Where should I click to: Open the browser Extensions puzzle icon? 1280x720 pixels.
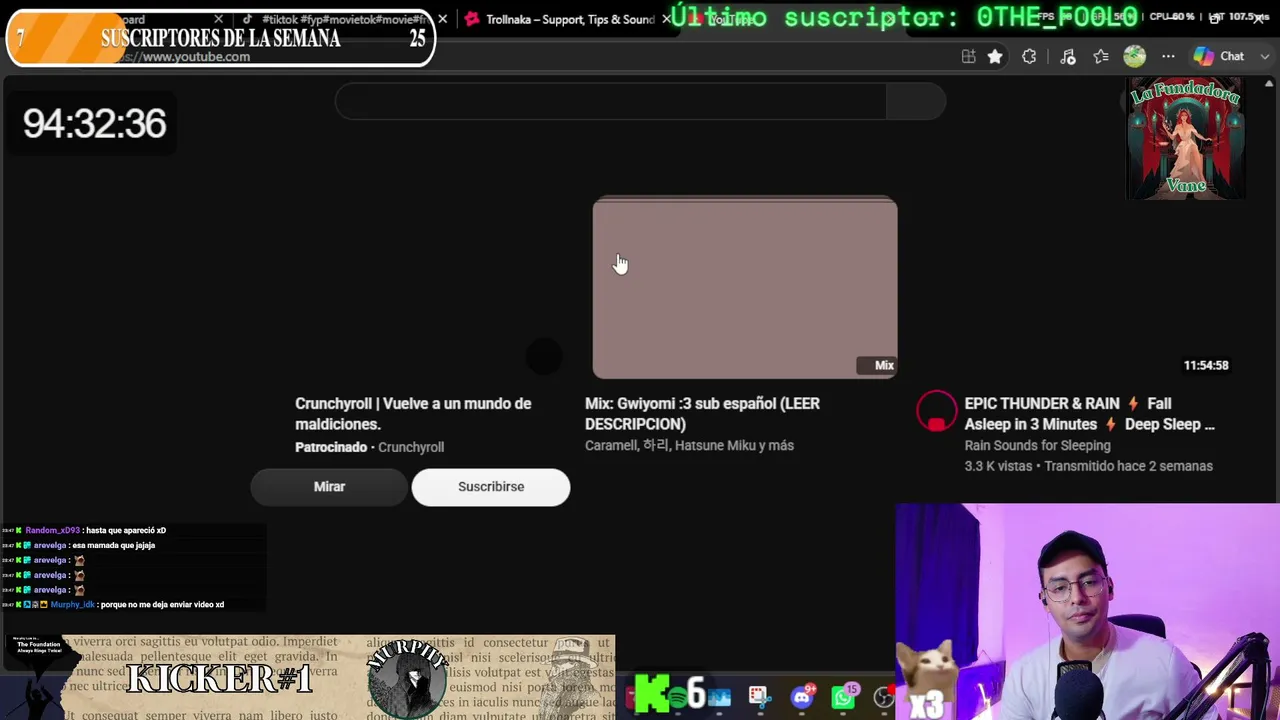pos(1029,57)
